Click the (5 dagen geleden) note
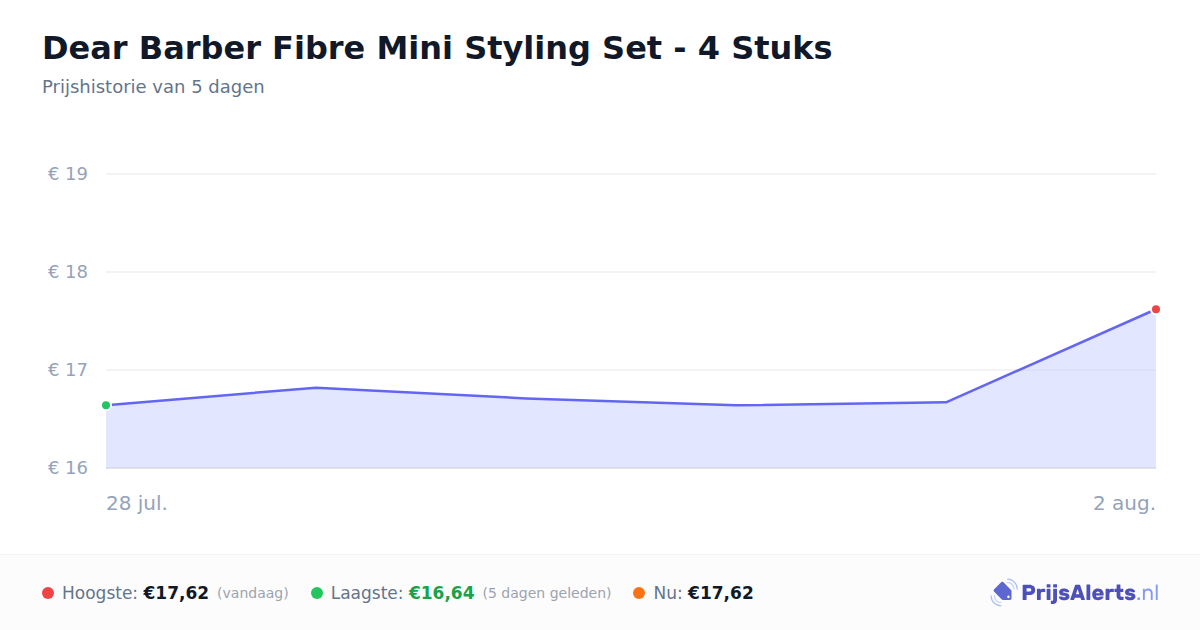The width and height of the screenshot is (1200, 630). 547,593
